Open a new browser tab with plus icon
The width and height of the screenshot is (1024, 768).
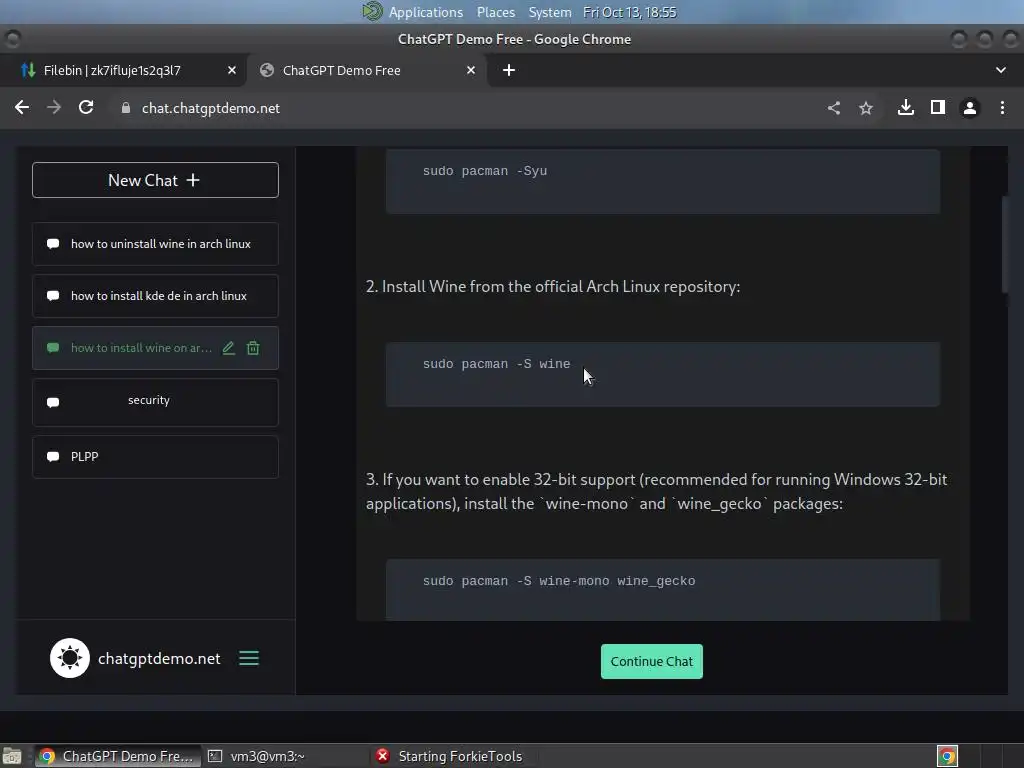509,71
